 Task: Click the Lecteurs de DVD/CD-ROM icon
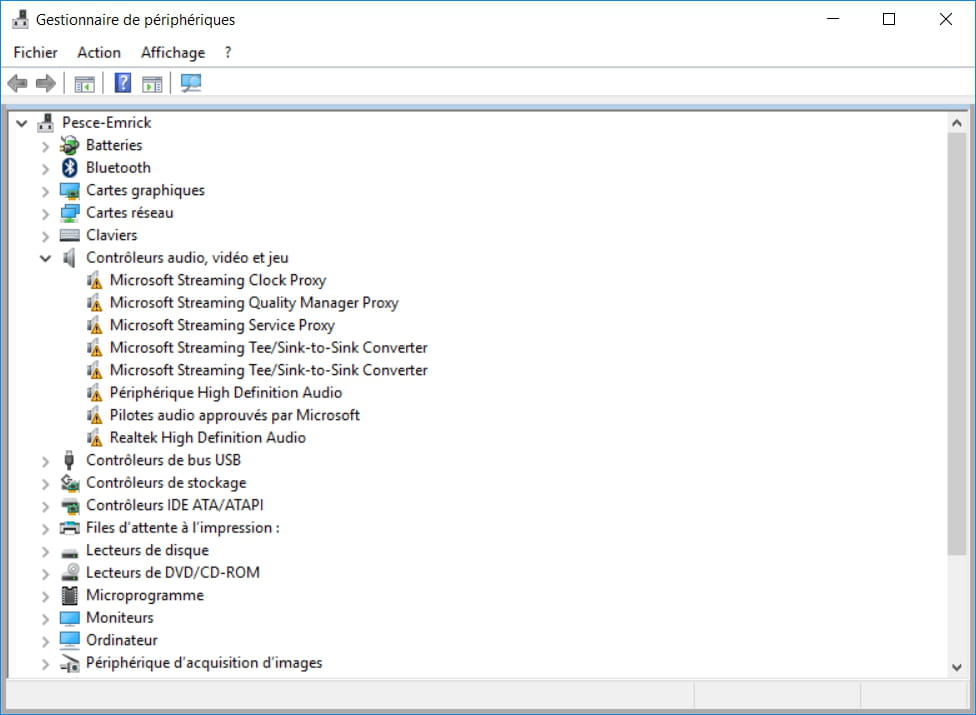point(69,572)
